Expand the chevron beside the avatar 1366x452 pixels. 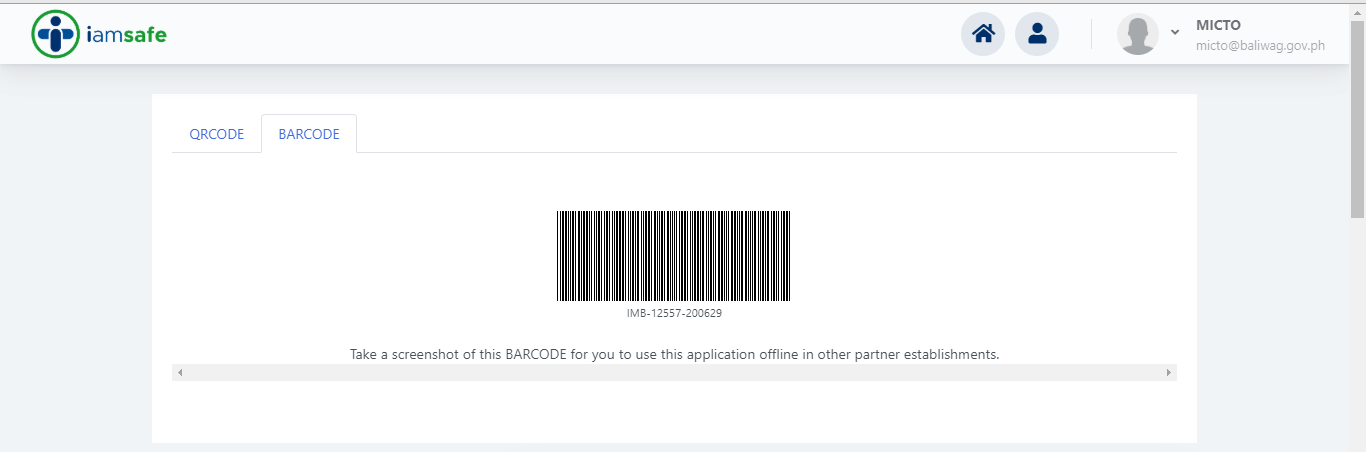pyautogui.click(x=1175, y=32)
